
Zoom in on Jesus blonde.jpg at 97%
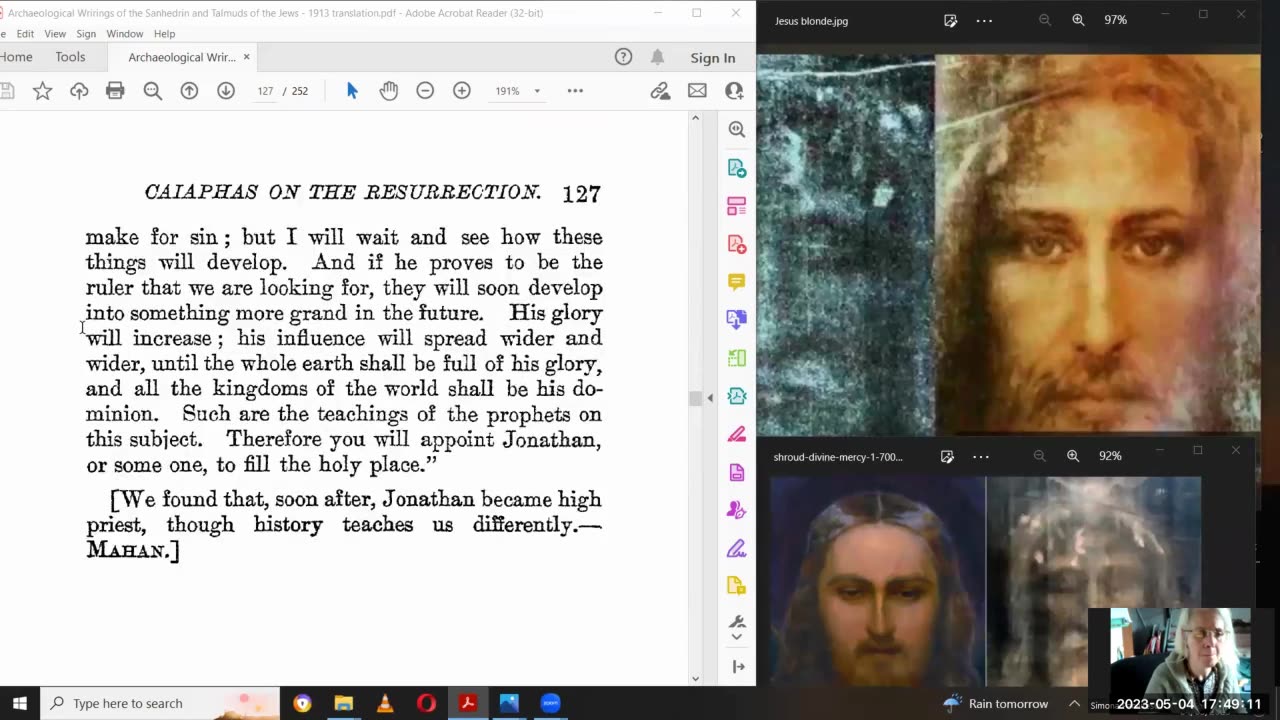point(1078,20)
